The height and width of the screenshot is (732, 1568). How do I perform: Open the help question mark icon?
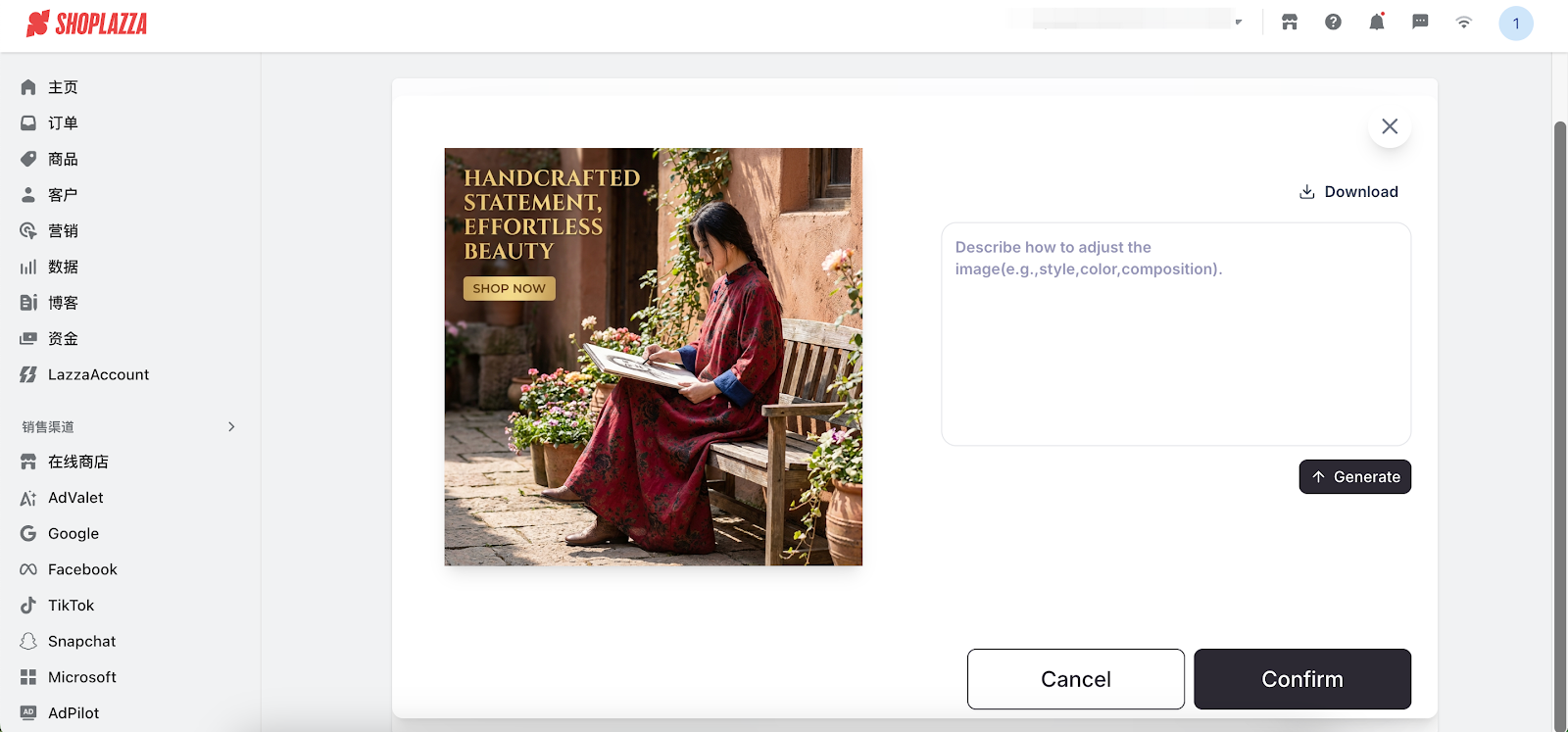1333,23
